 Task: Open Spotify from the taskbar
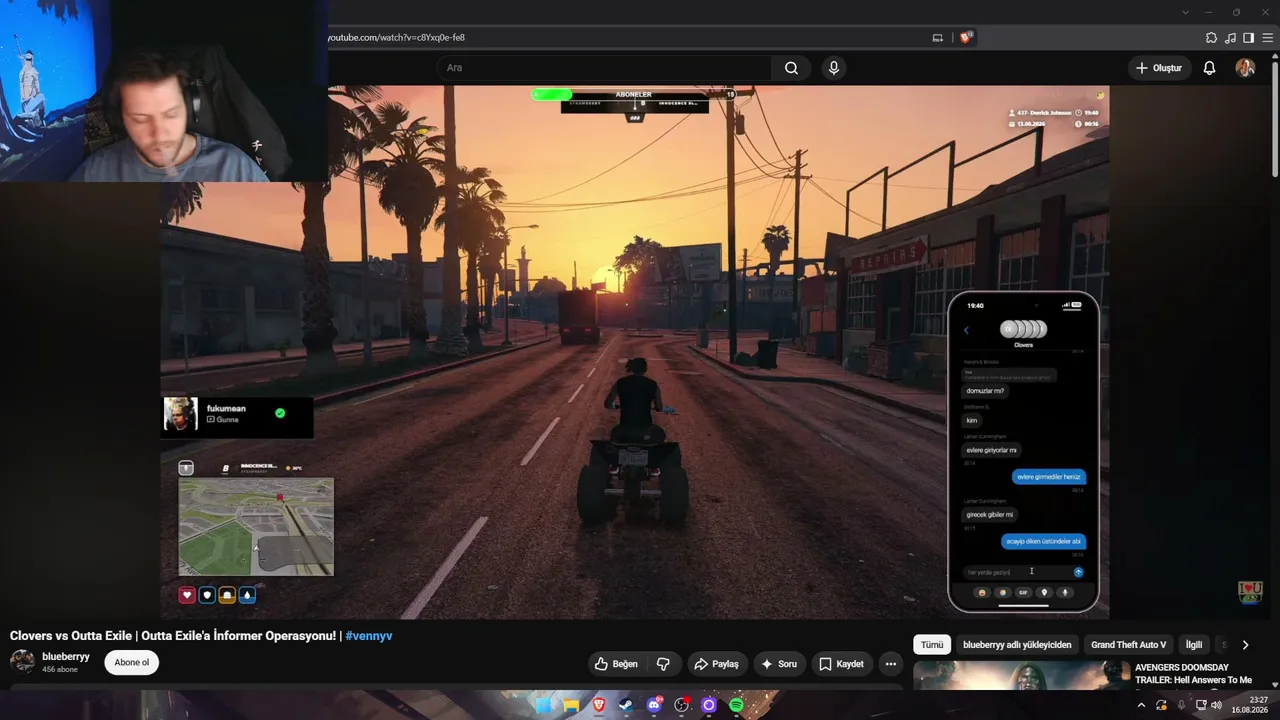coord(737,705)
